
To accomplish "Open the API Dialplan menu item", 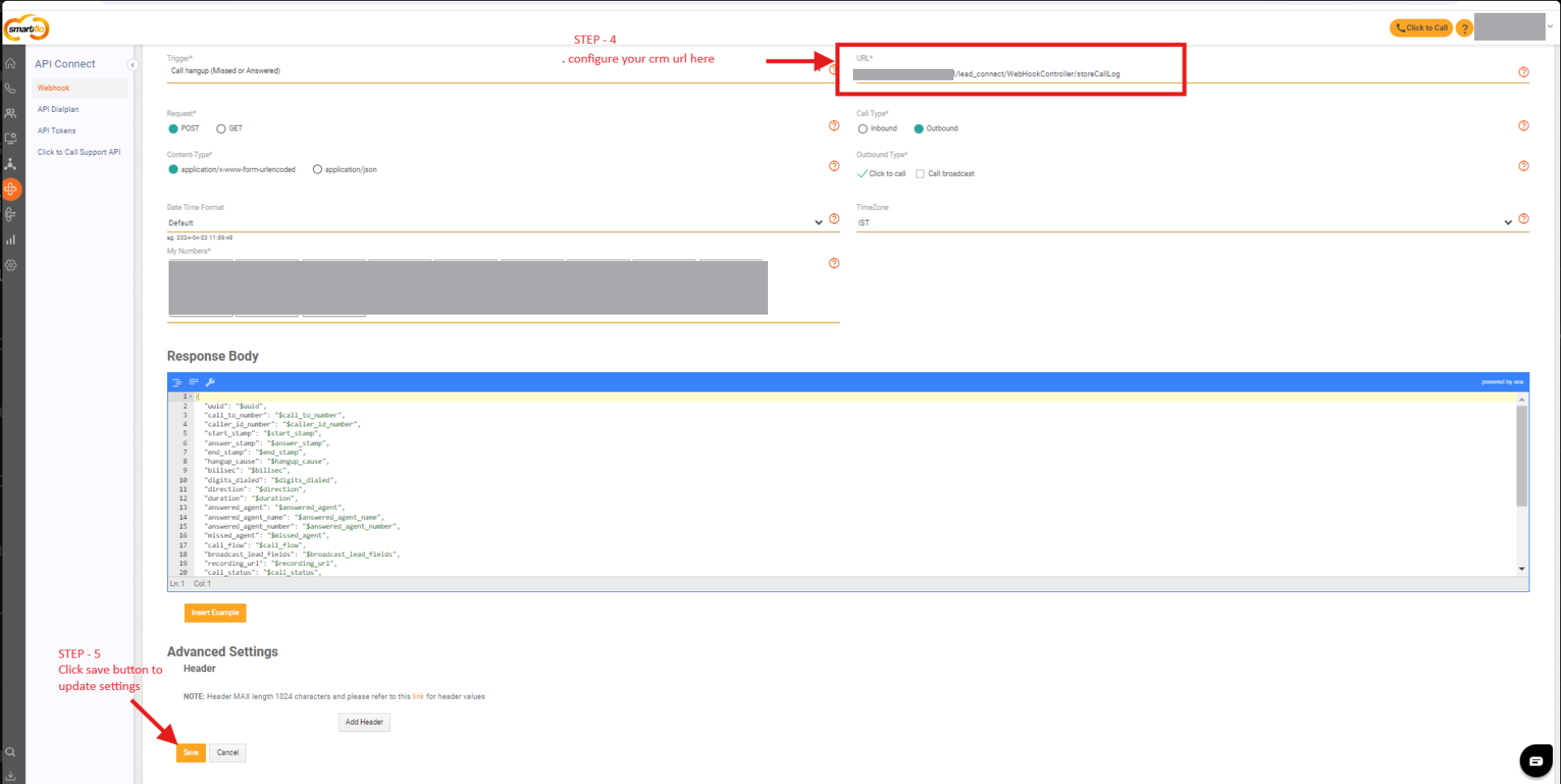I will pos(58,109).
